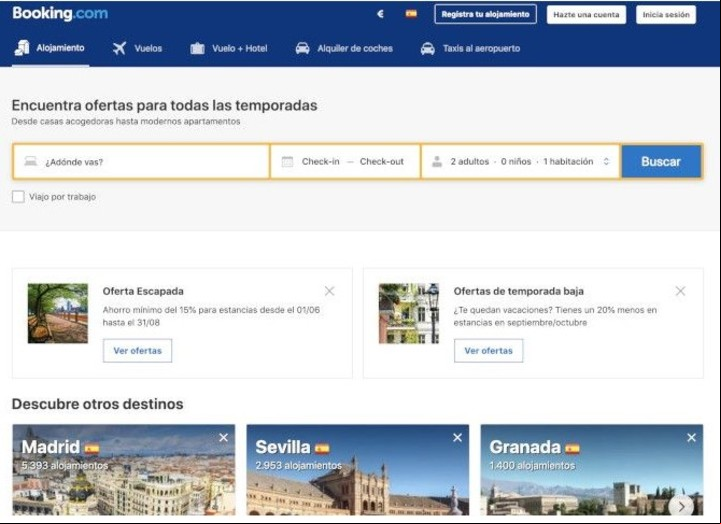The image size is (721, 524).
Task: Click the Descubre otros destinos heading
Action: [x=97, y=404]
